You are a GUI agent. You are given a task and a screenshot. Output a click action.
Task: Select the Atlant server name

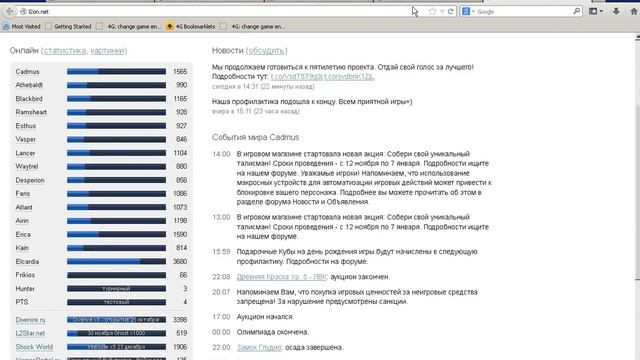pyautogui.click(x=24, y=207)
